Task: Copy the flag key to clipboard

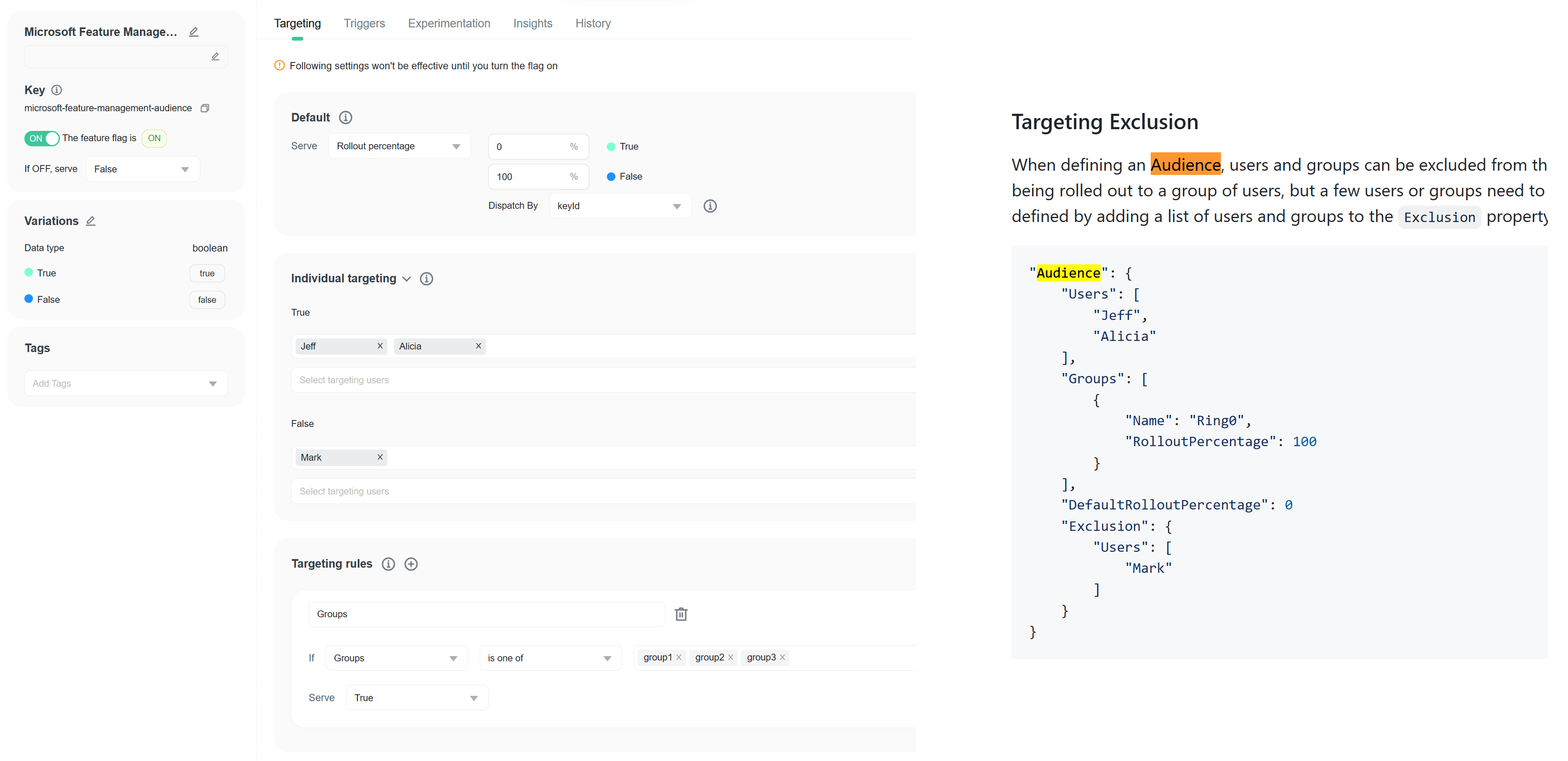Action: [205, 108]
